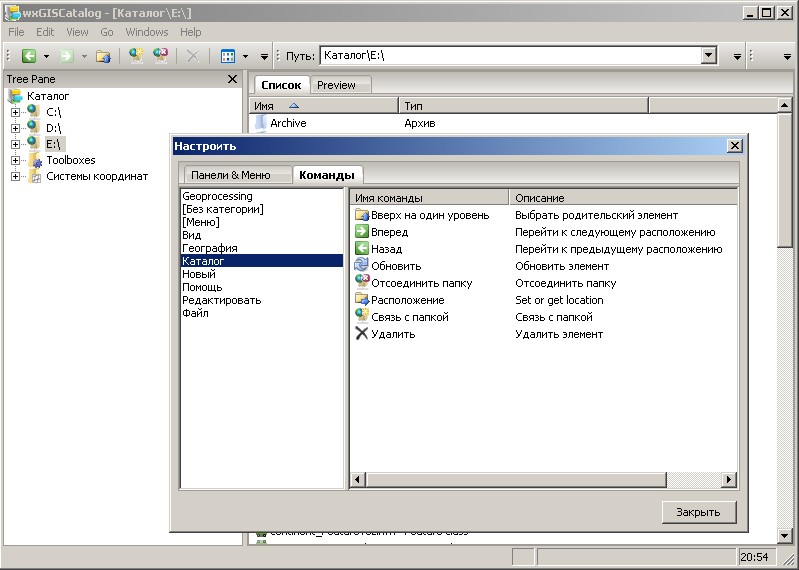Expand the Toolboxes tree node

15,160
